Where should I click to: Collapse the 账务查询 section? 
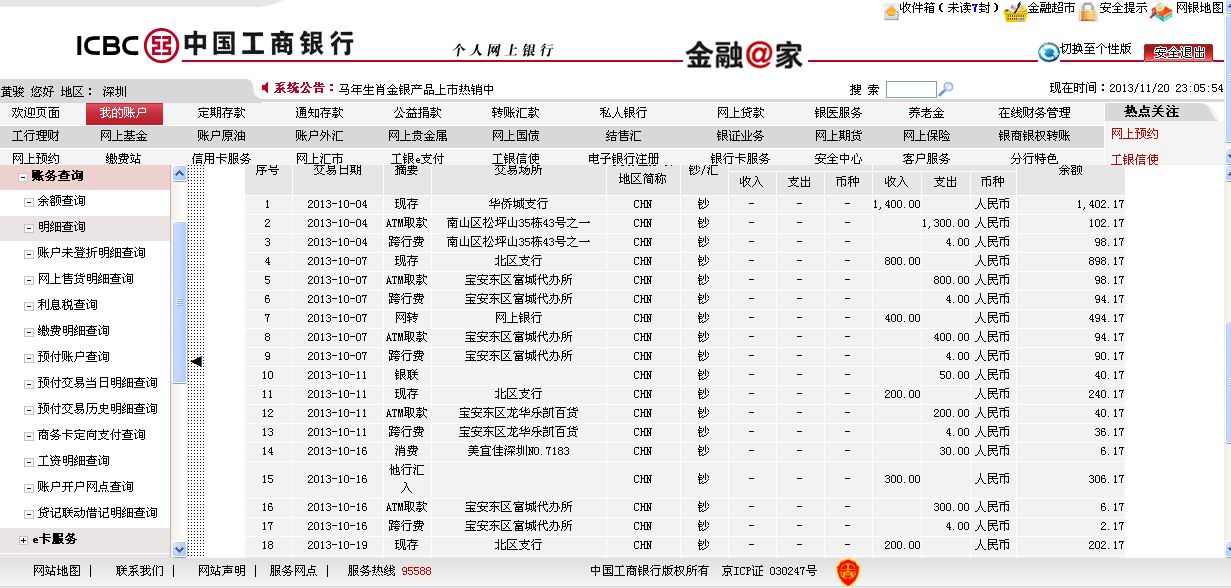tap(24, 176)
